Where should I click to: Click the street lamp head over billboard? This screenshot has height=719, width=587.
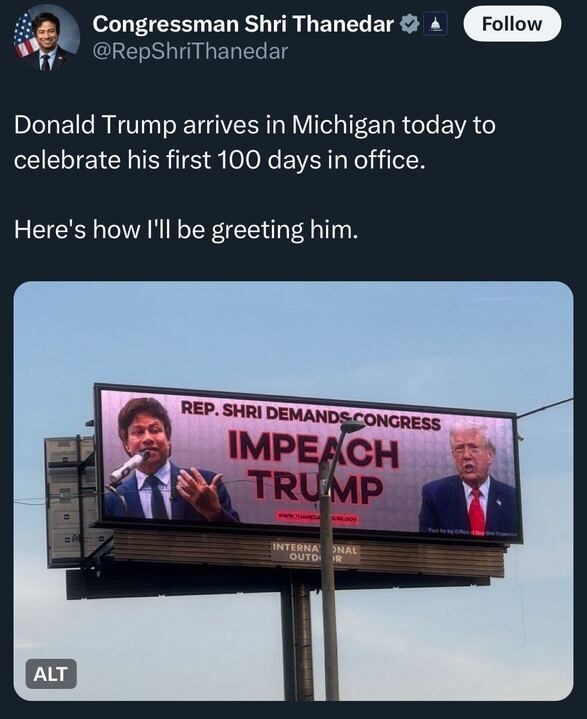point(352,427)
